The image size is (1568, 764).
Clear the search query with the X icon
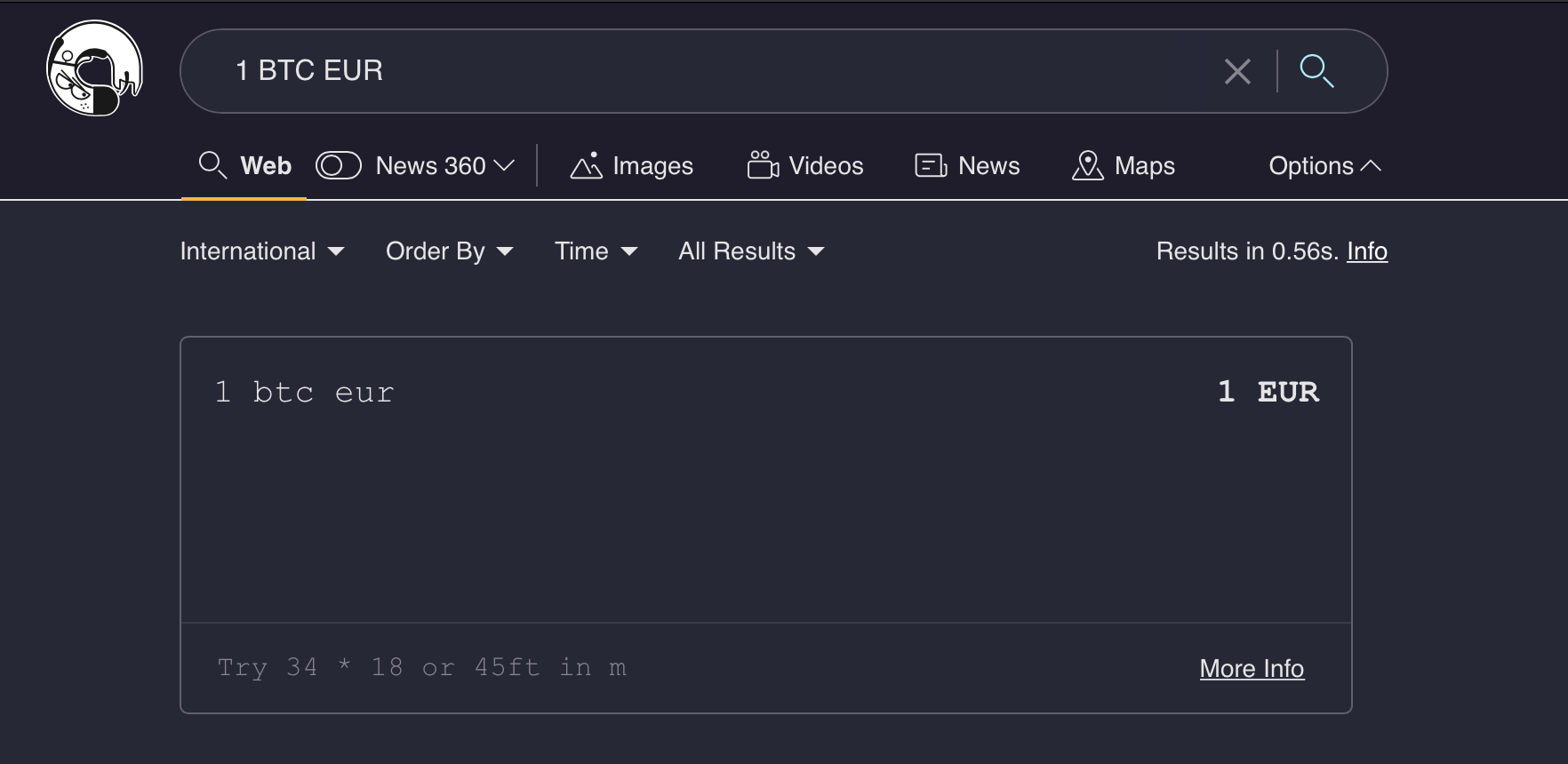(x=1236, y=71)
